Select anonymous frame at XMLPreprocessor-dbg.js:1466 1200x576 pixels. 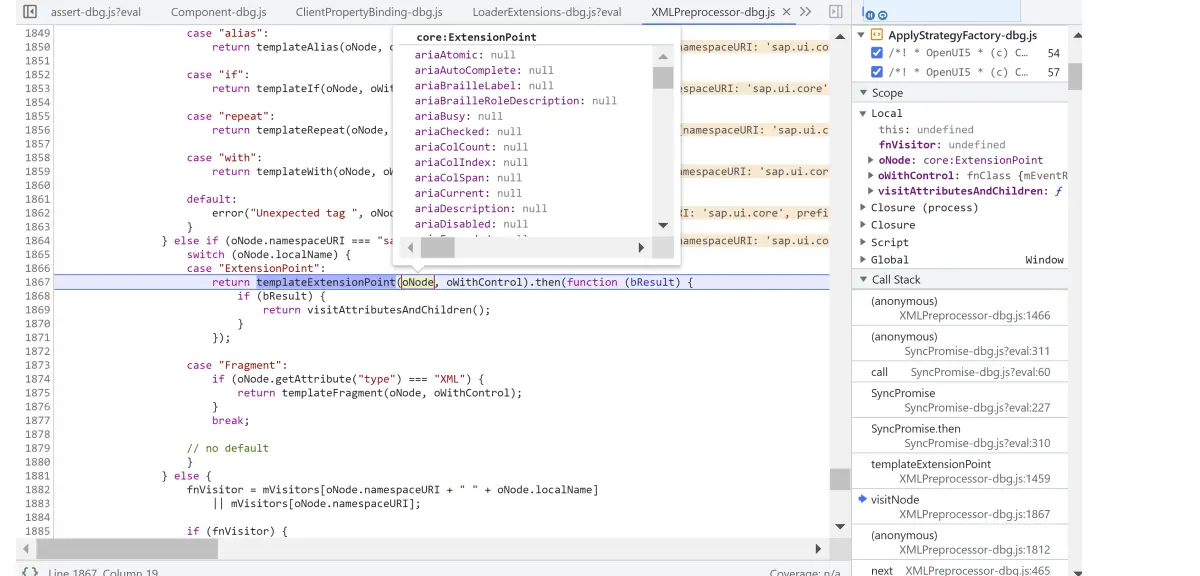(x=960, y=308)
